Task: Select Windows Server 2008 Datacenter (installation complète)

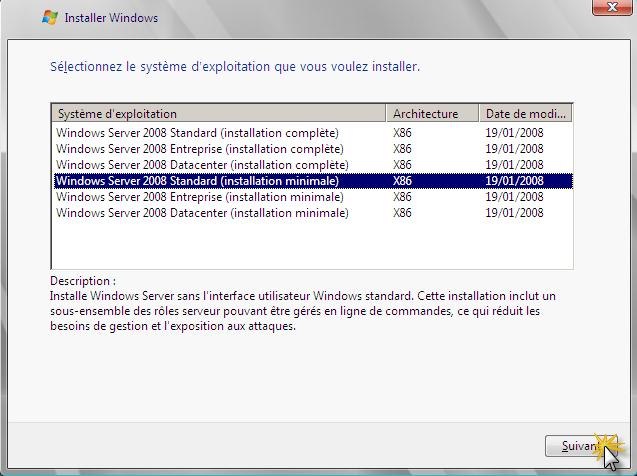Action: tap(202, 165)
